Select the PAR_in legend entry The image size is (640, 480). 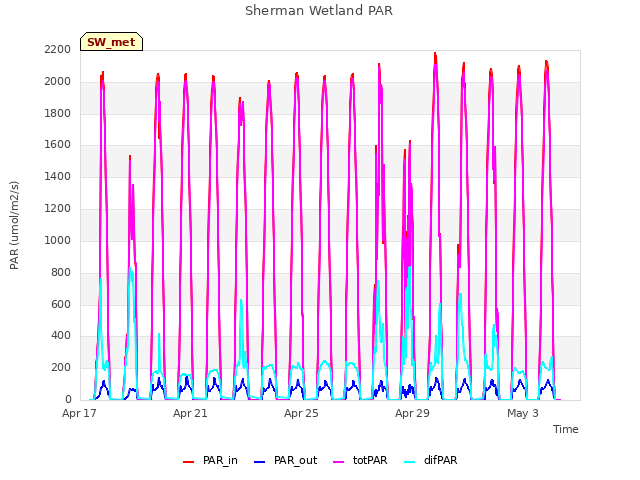[x=210, y=460]
